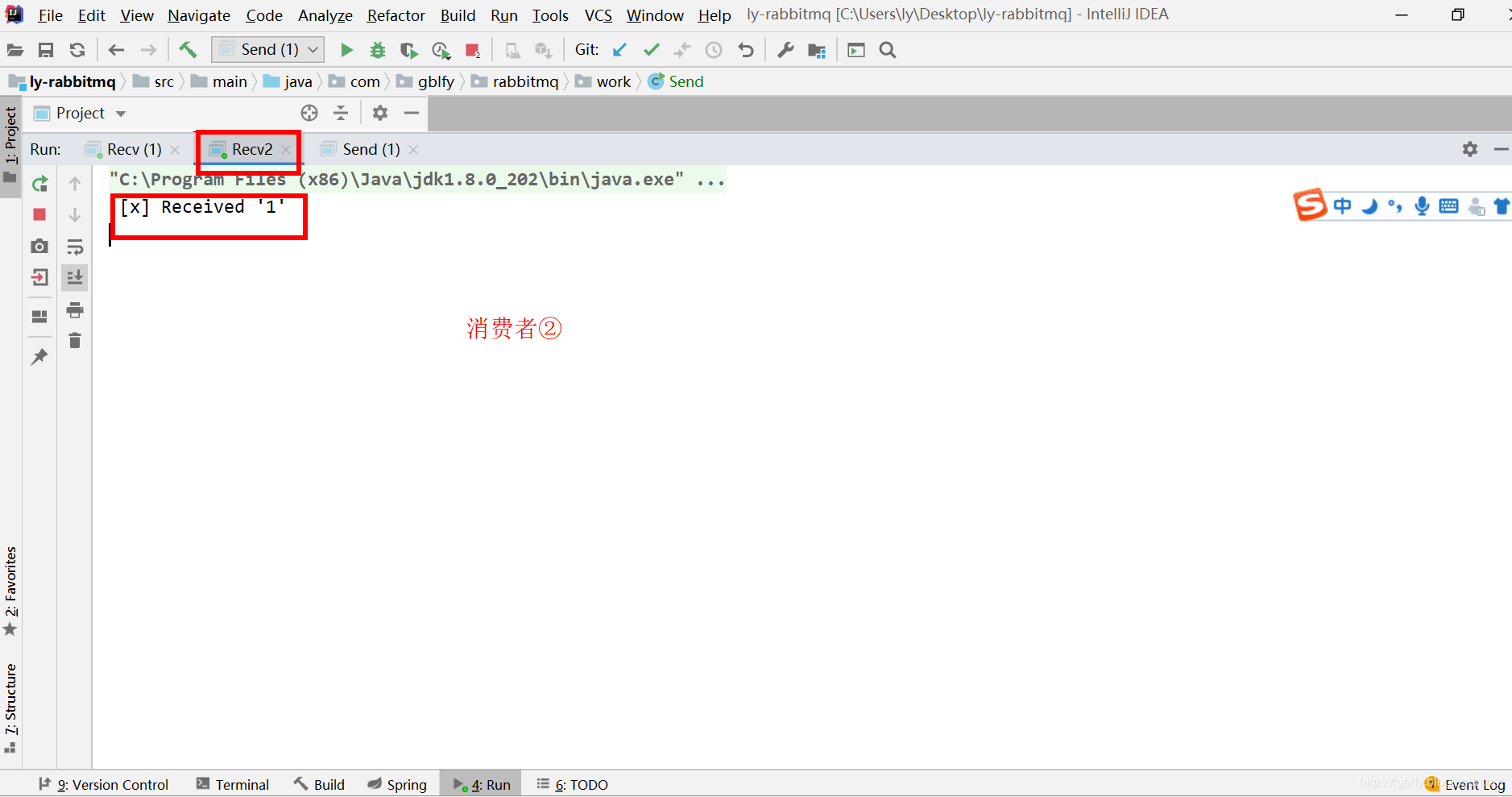Open the Spring tool window
The width and height of the screenshot is (1512, 797).
(x=397, y=784)
